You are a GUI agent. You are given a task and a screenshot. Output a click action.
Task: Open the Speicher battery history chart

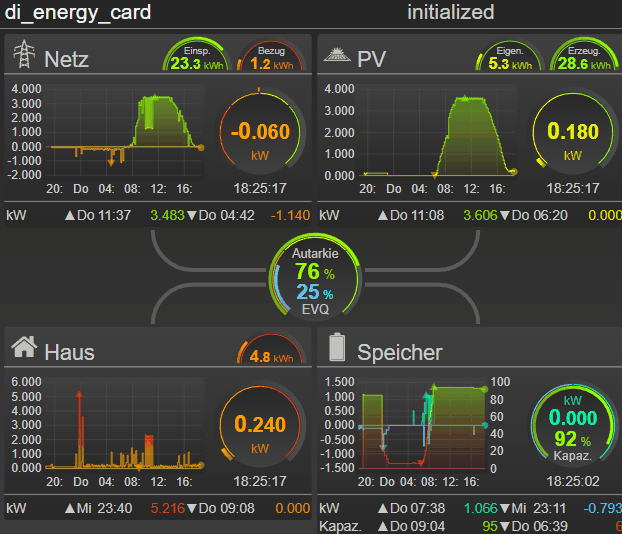[420, 425]
